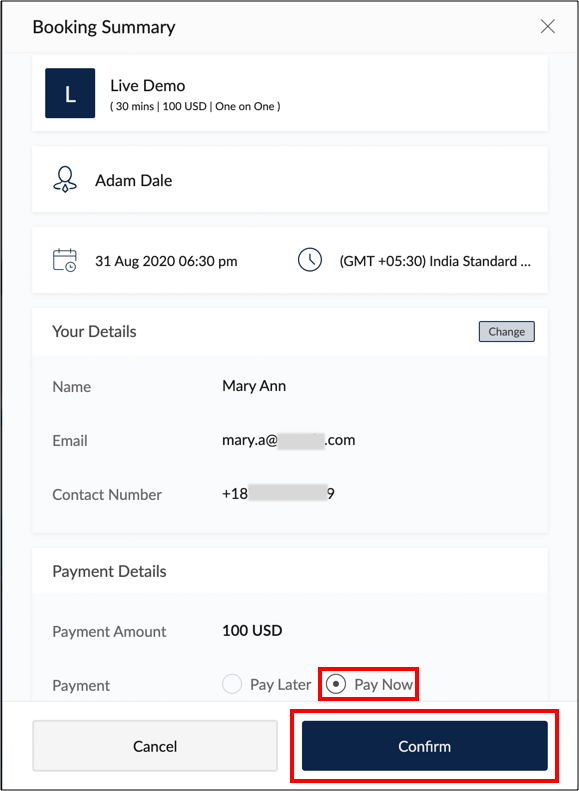This screenshot has width=579, height=791.
Task: Click Change to edit your details
Action: [x=506, y=331]
